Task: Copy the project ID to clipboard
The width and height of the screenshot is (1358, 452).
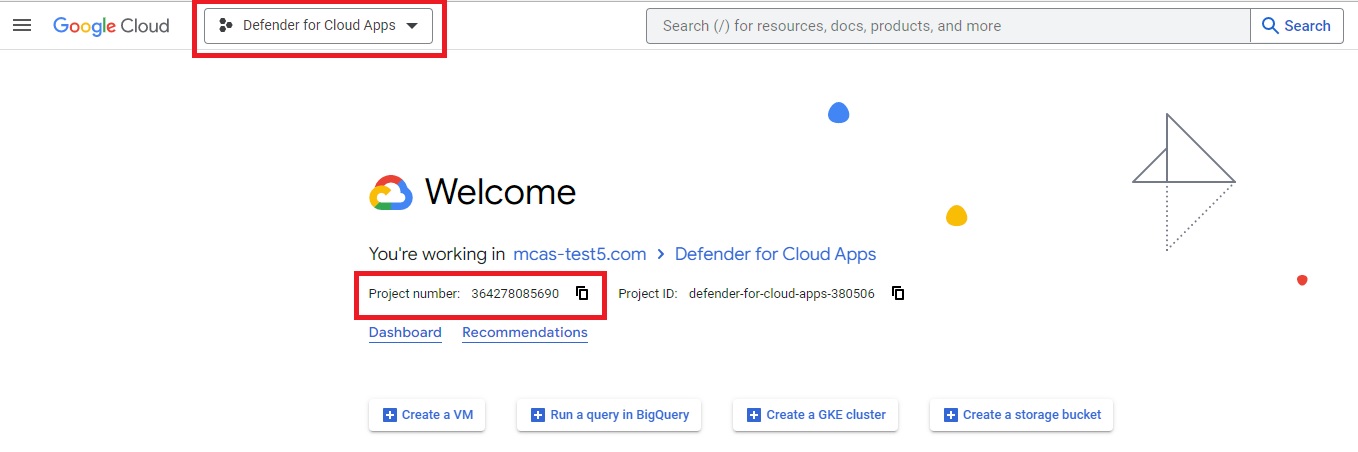Action: pyautogui.click(x=898, y=293)
